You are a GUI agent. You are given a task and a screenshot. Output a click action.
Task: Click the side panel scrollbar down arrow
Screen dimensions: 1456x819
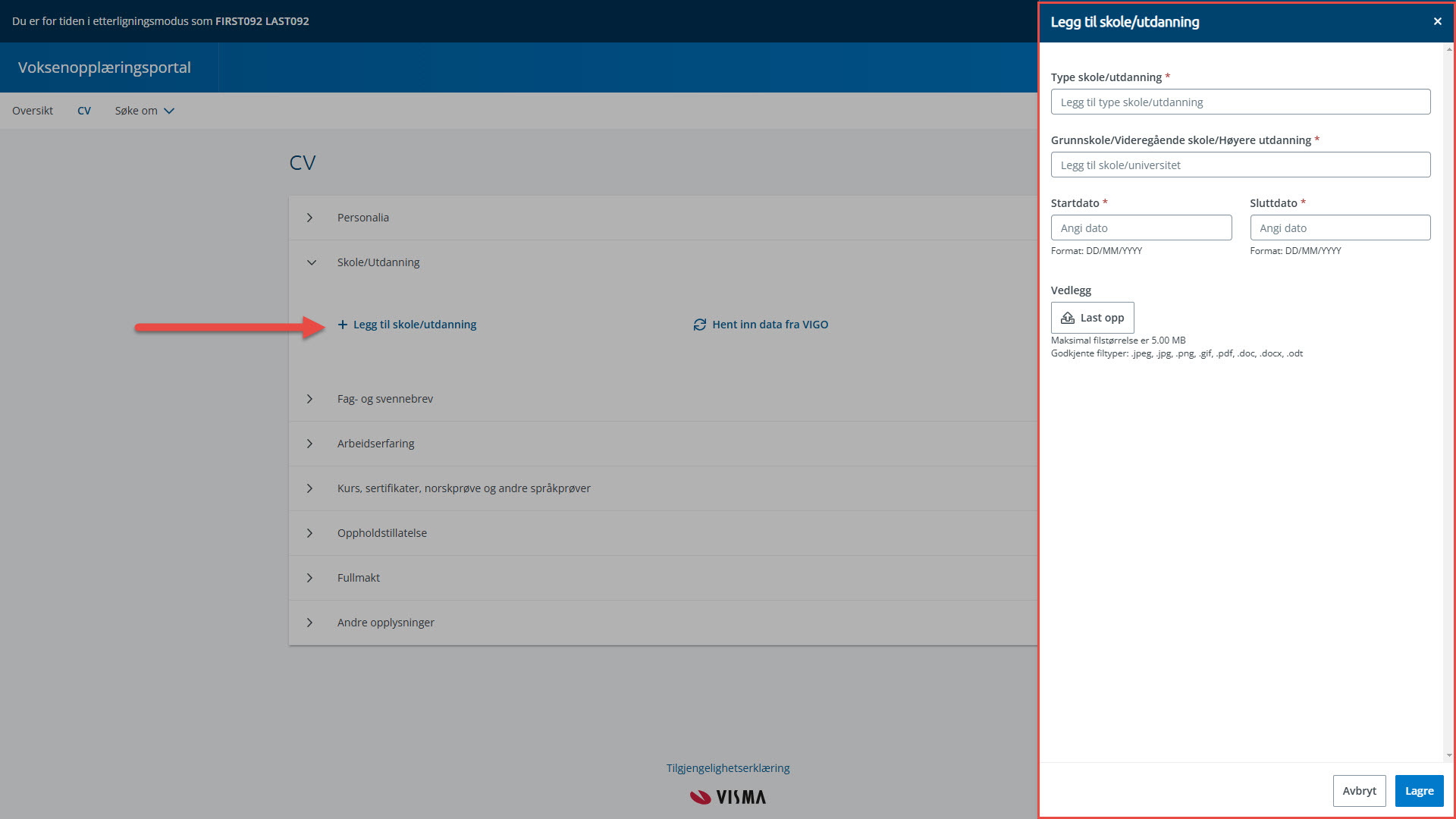(x=1448, y=755)
